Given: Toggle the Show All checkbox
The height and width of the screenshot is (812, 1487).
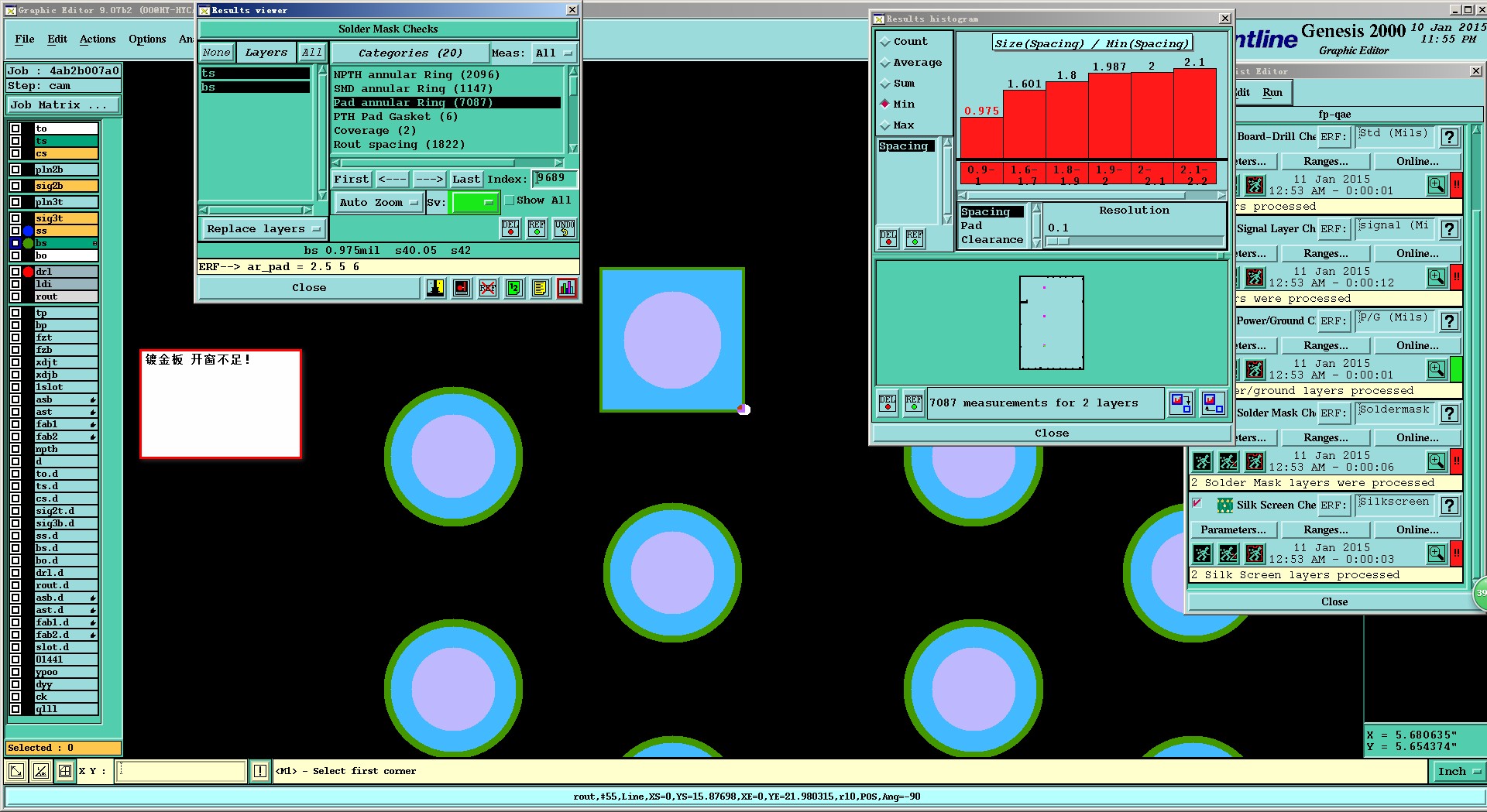Looking at the screenshot, I should pos(510,200).
